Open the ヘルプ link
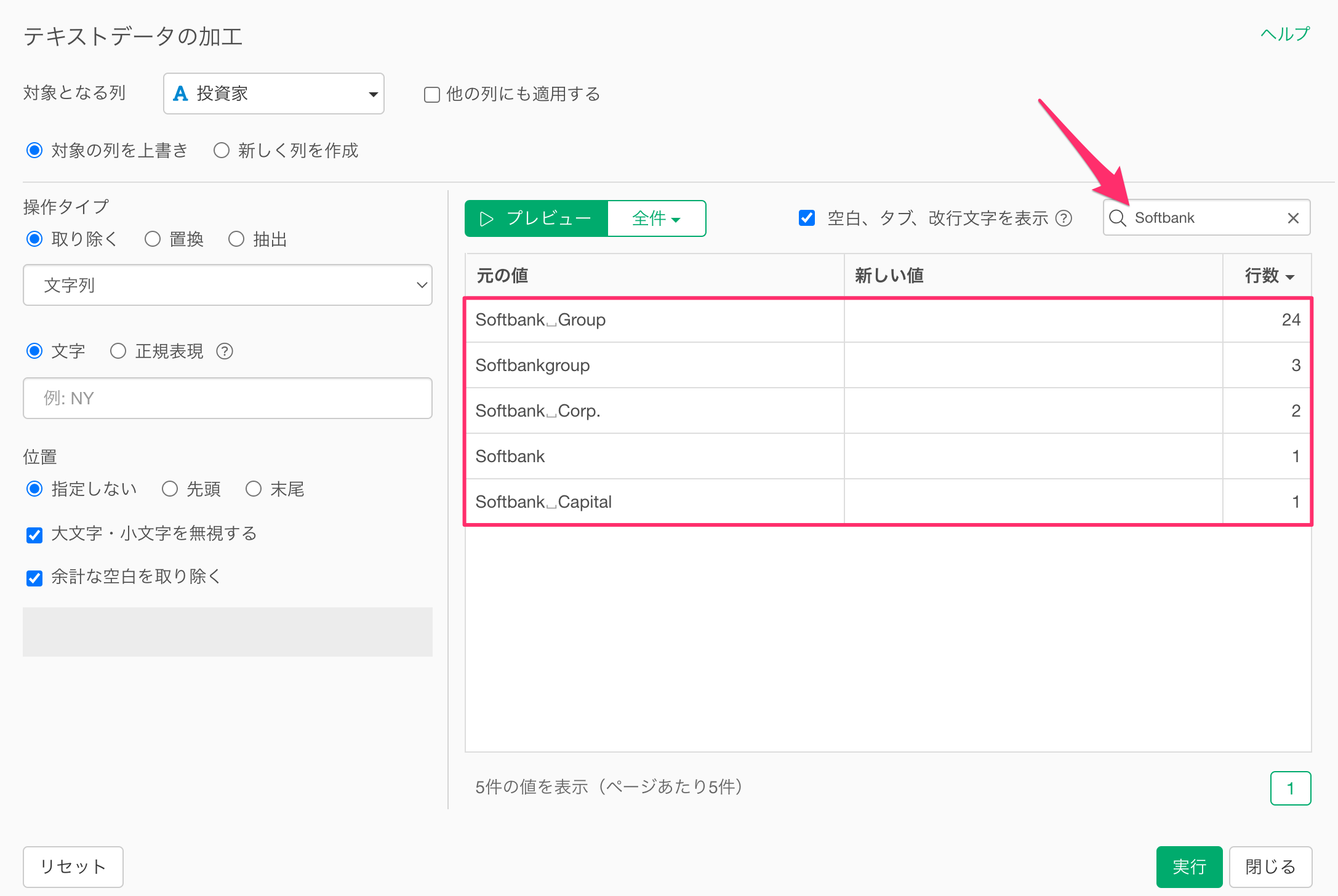 click(x=1285, y=34)
